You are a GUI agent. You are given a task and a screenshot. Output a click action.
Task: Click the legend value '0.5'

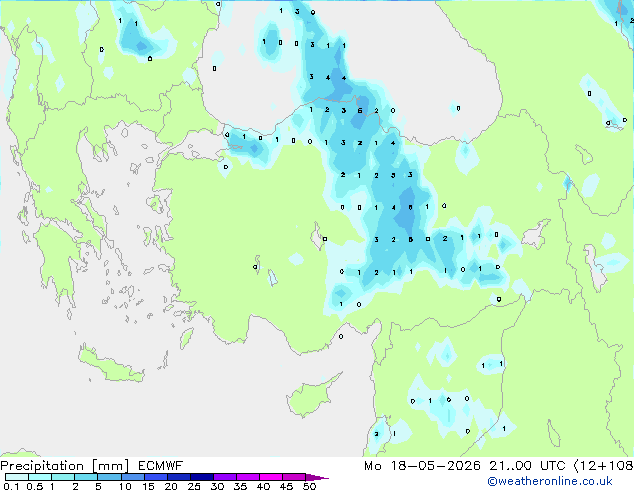(x=35, y=486)
